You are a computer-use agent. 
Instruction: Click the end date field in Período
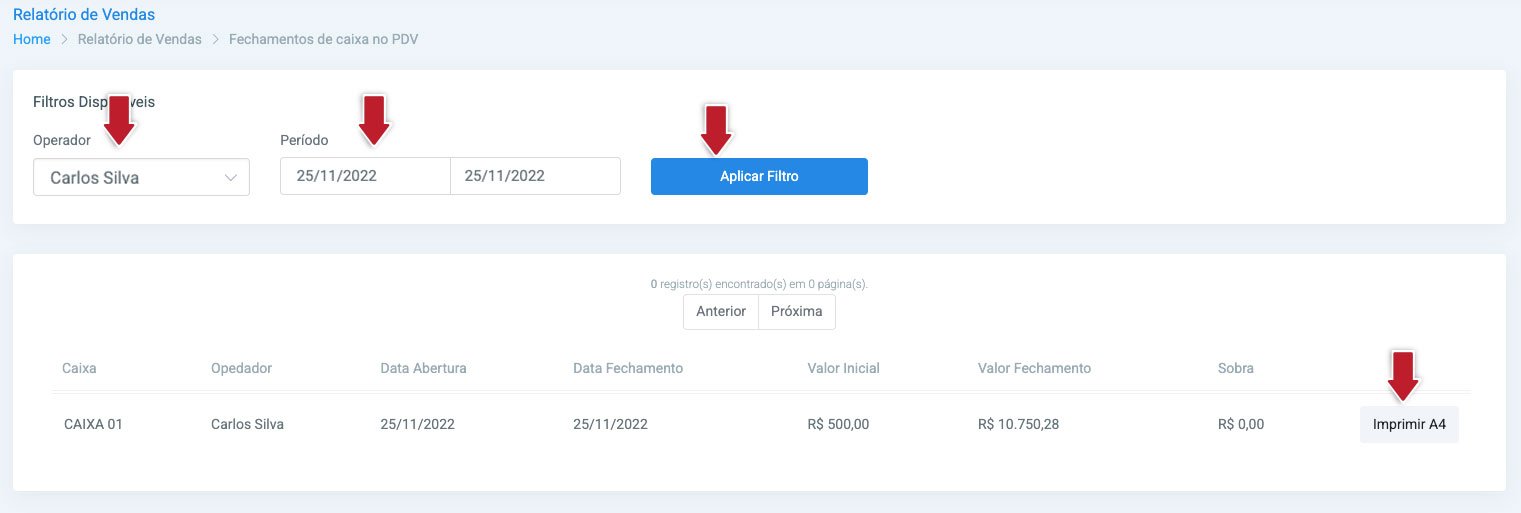[535, 176]
